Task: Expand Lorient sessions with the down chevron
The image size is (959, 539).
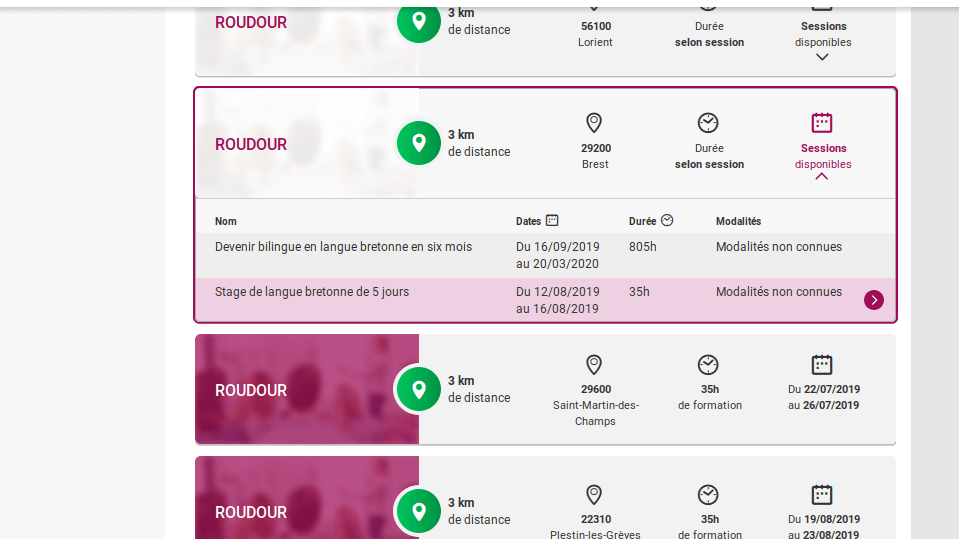Action: coord(822,57)
